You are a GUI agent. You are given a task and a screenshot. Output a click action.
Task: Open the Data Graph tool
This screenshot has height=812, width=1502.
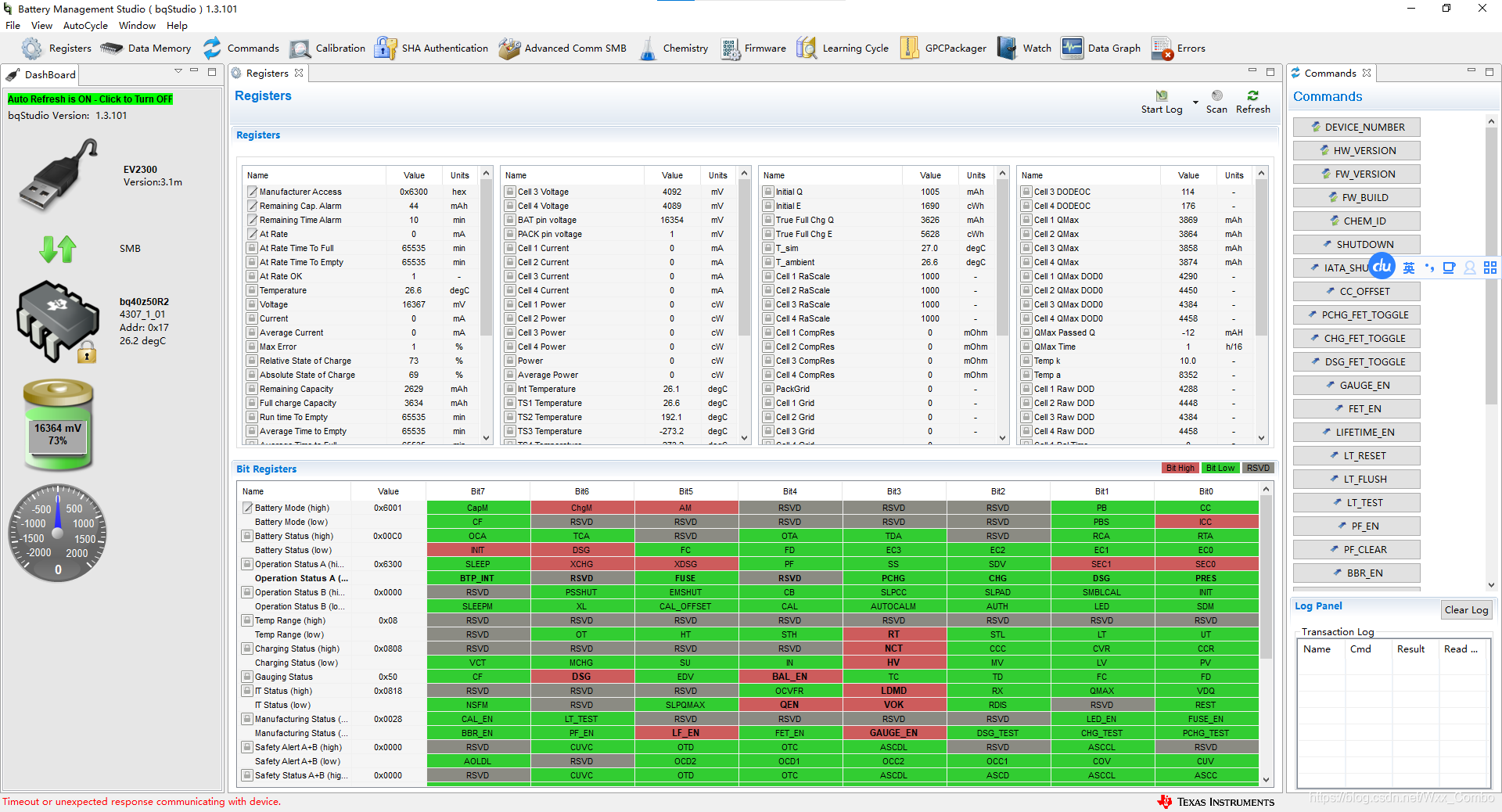point(1101,49)
